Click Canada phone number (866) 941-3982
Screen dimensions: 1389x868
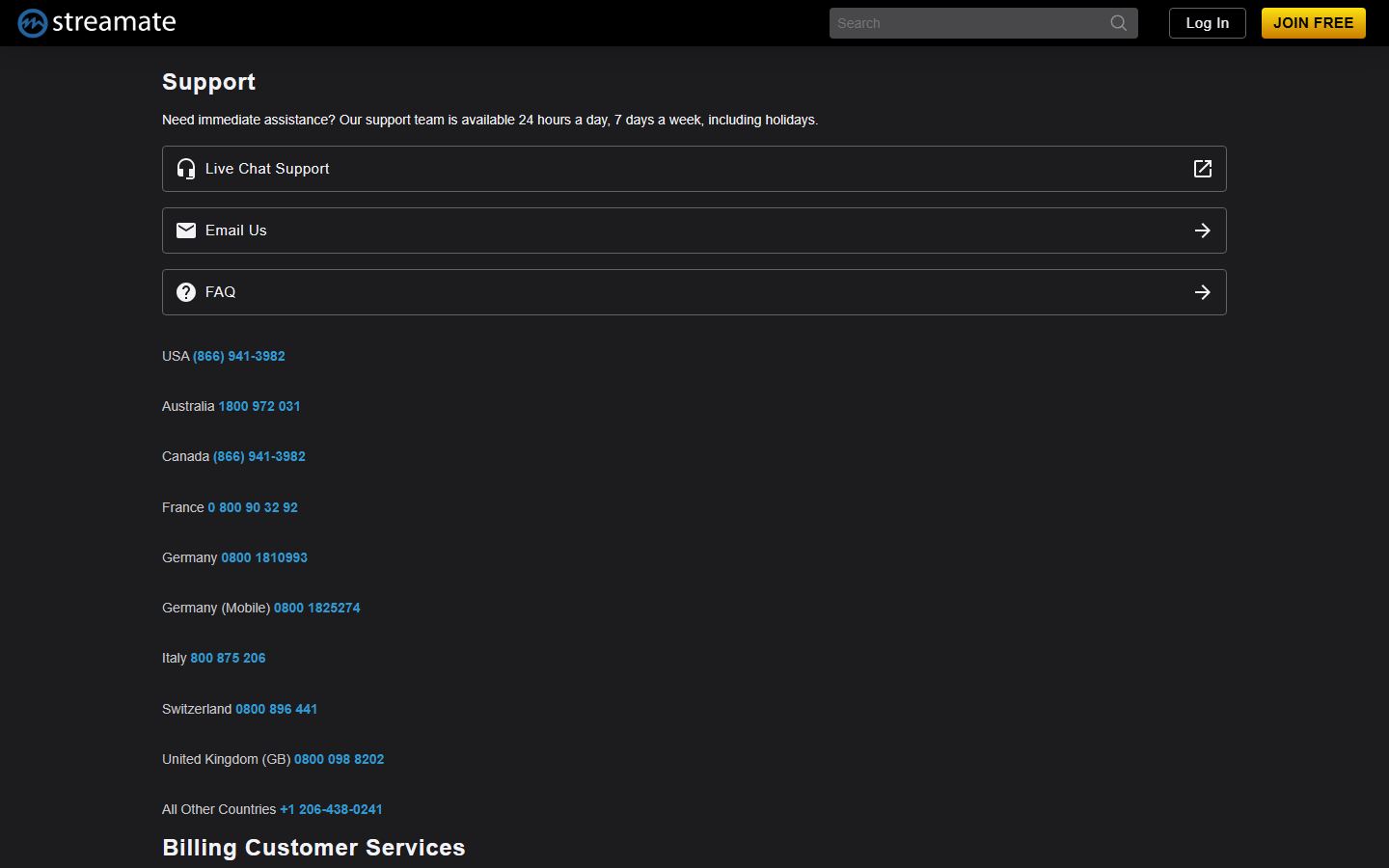(259, 456)
